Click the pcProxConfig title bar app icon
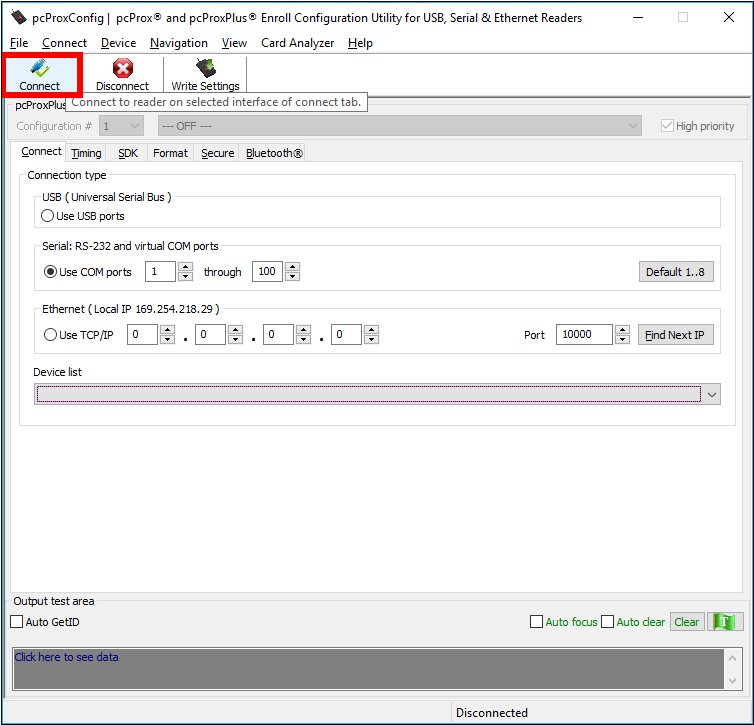Screen dimensions: 754x725 click(18, 17)
